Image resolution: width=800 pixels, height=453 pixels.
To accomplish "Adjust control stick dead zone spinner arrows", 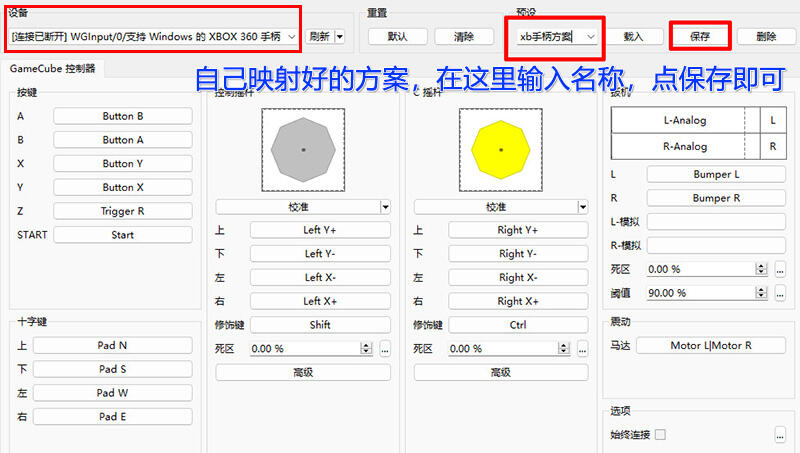I will pos(366,348).
